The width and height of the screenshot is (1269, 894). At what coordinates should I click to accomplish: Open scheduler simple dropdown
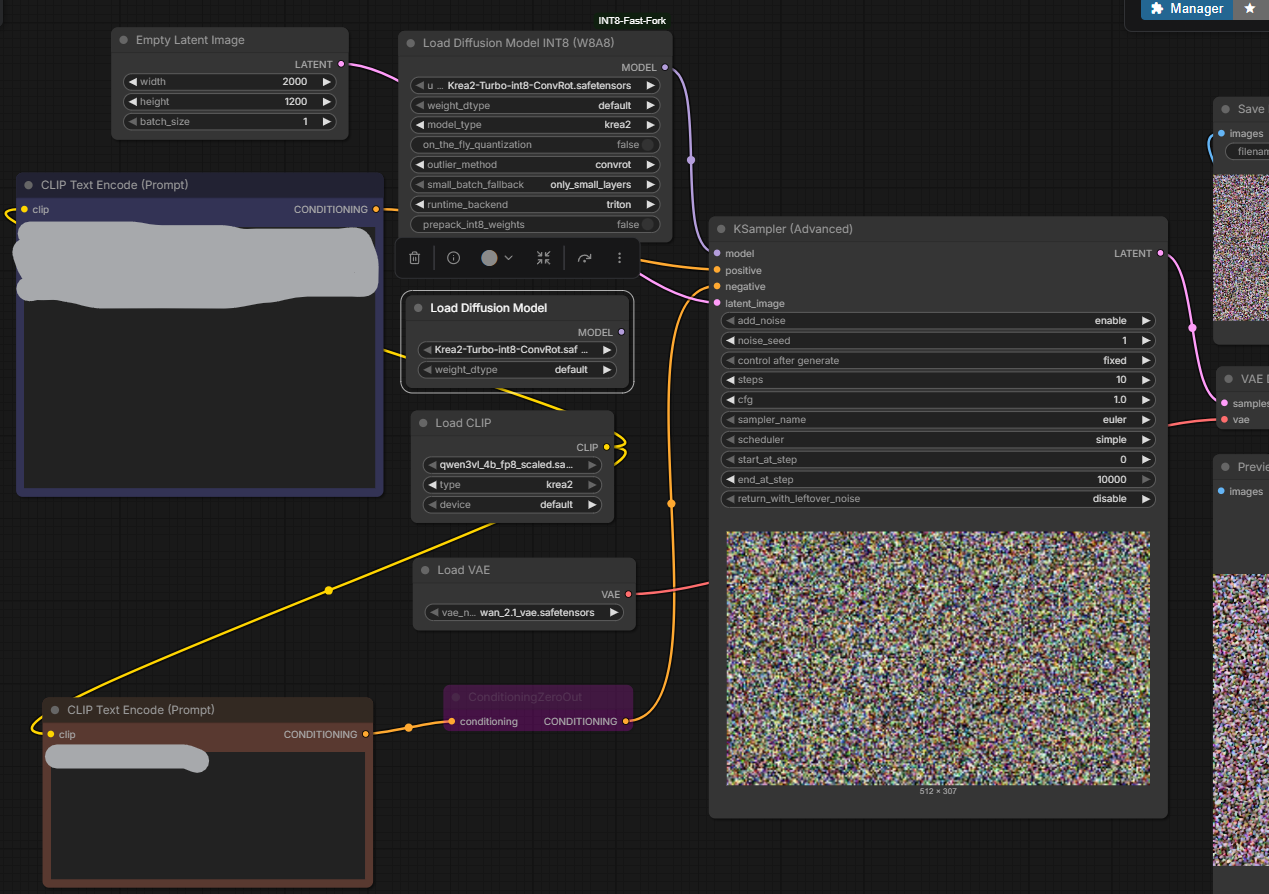[938, 440]
